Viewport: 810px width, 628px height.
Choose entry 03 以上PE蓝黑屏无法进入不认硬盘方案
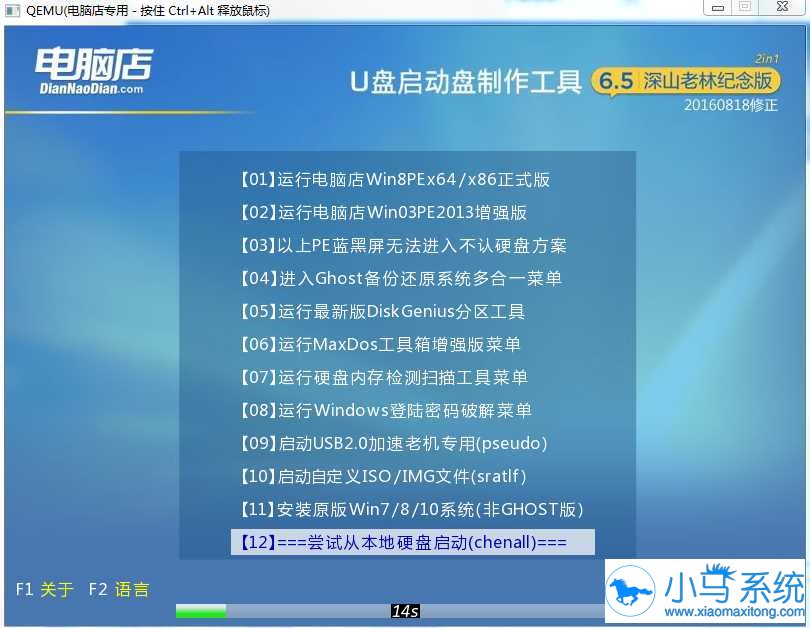[403, 246]
